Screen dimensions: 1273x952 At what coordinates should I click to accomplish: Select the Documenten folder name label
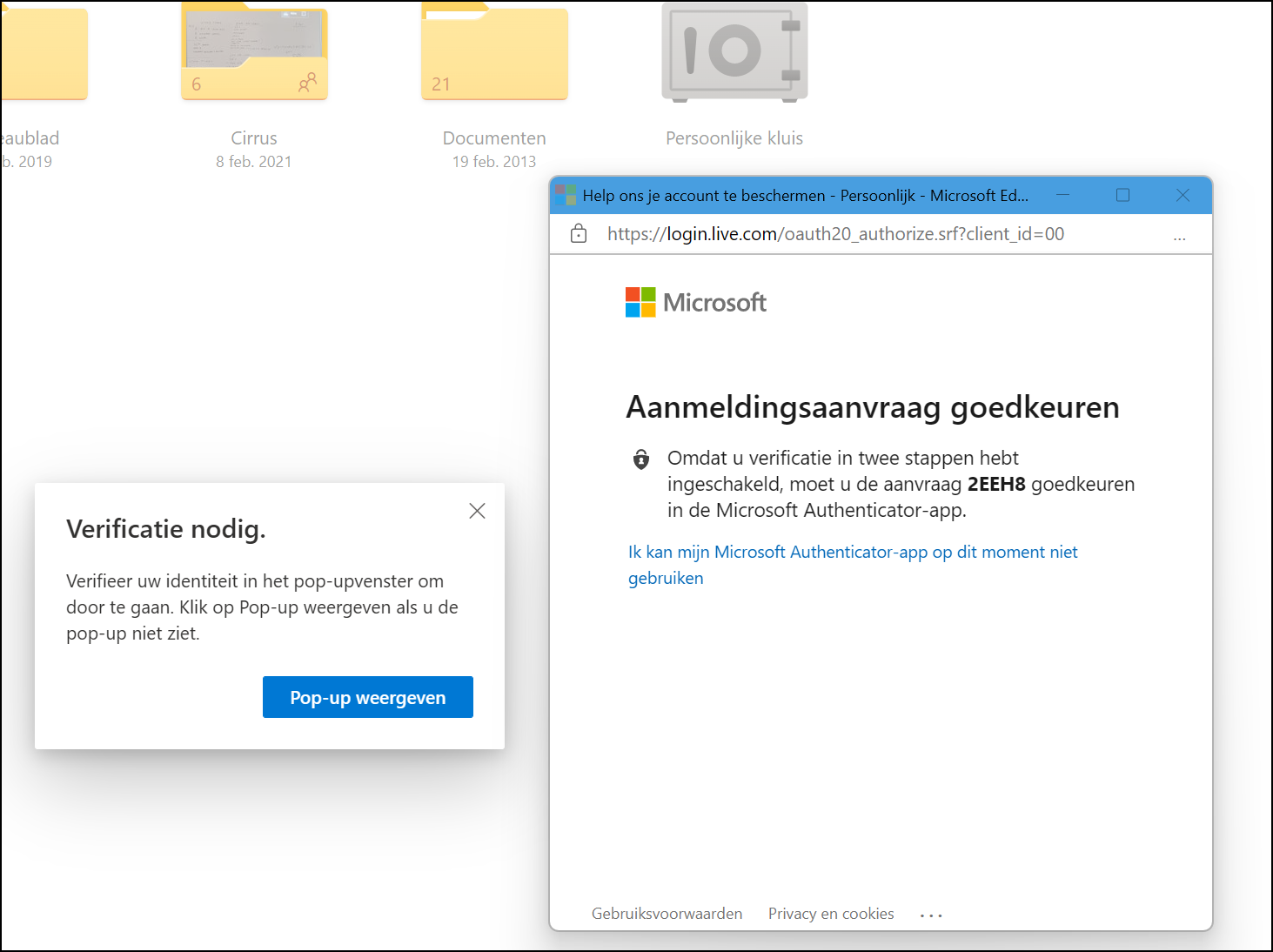pos(494,137)
